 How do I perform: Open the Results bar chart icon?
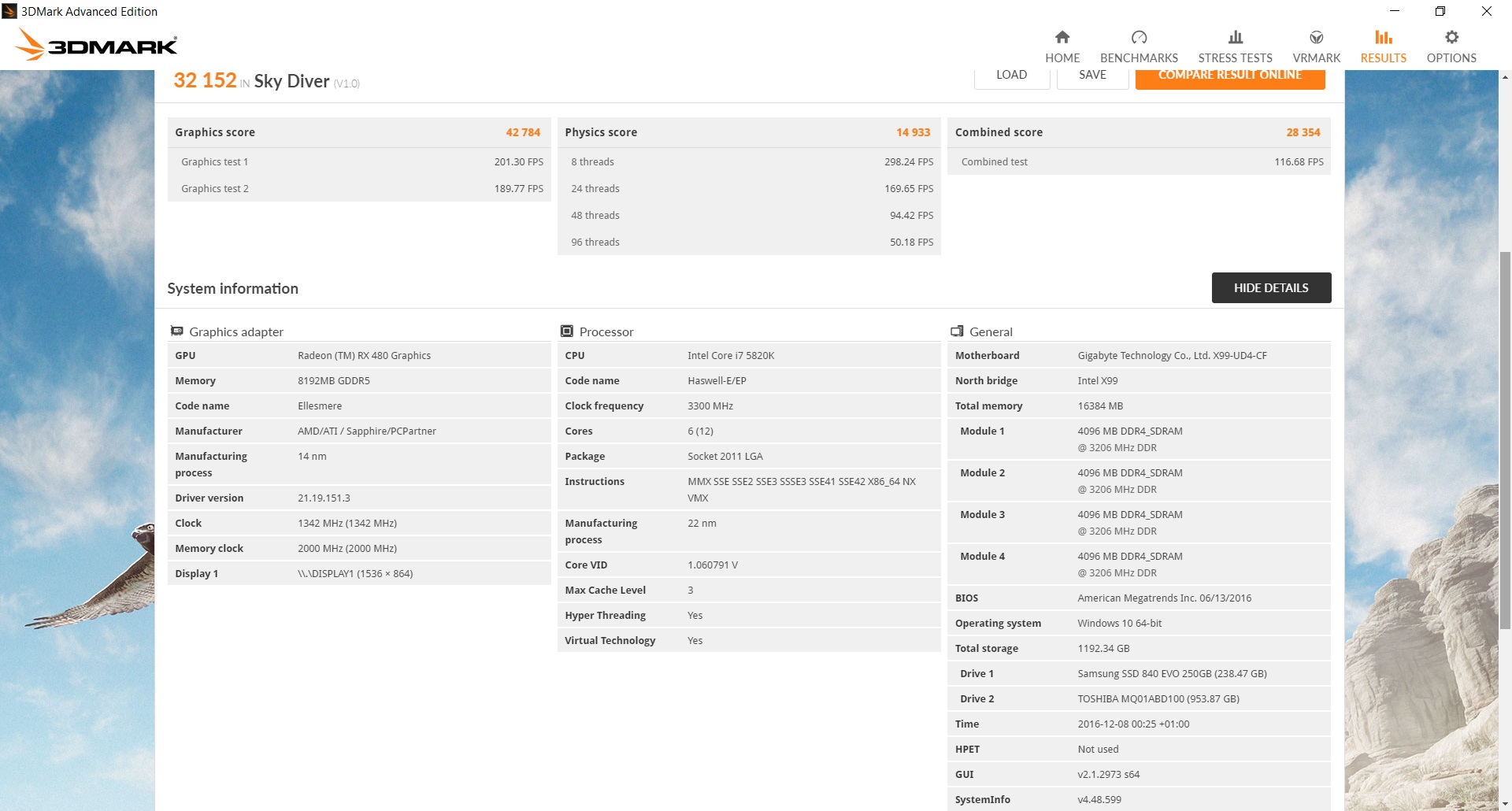tap(1383, 37)
